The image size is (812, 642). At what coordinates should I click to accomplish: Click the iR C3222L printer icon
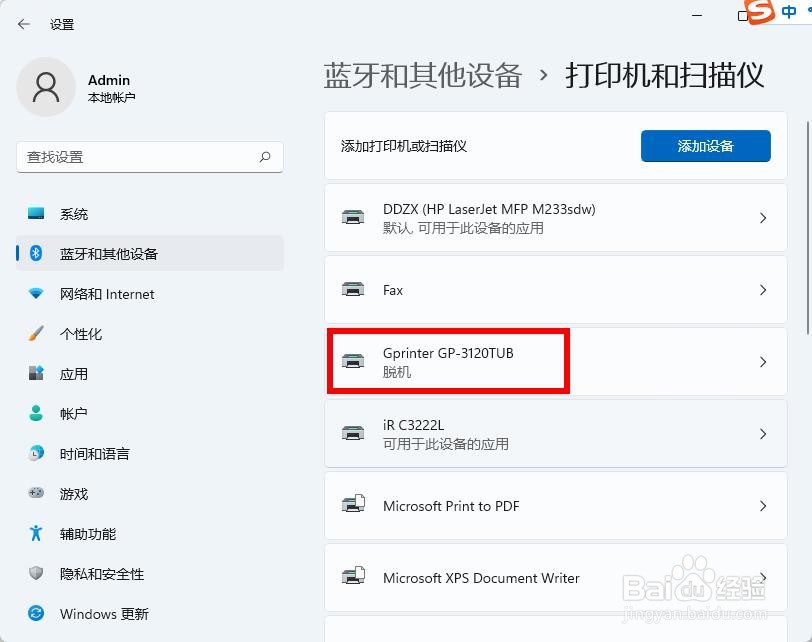pos(353,433)
